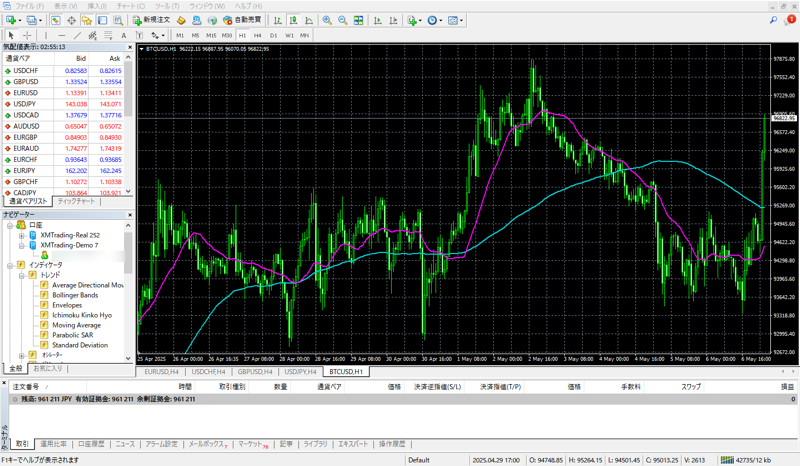Viewport: 800px width, 466px height.
Task: Toggle the 自動売買 auto trading button
Action: click(242, 20)
